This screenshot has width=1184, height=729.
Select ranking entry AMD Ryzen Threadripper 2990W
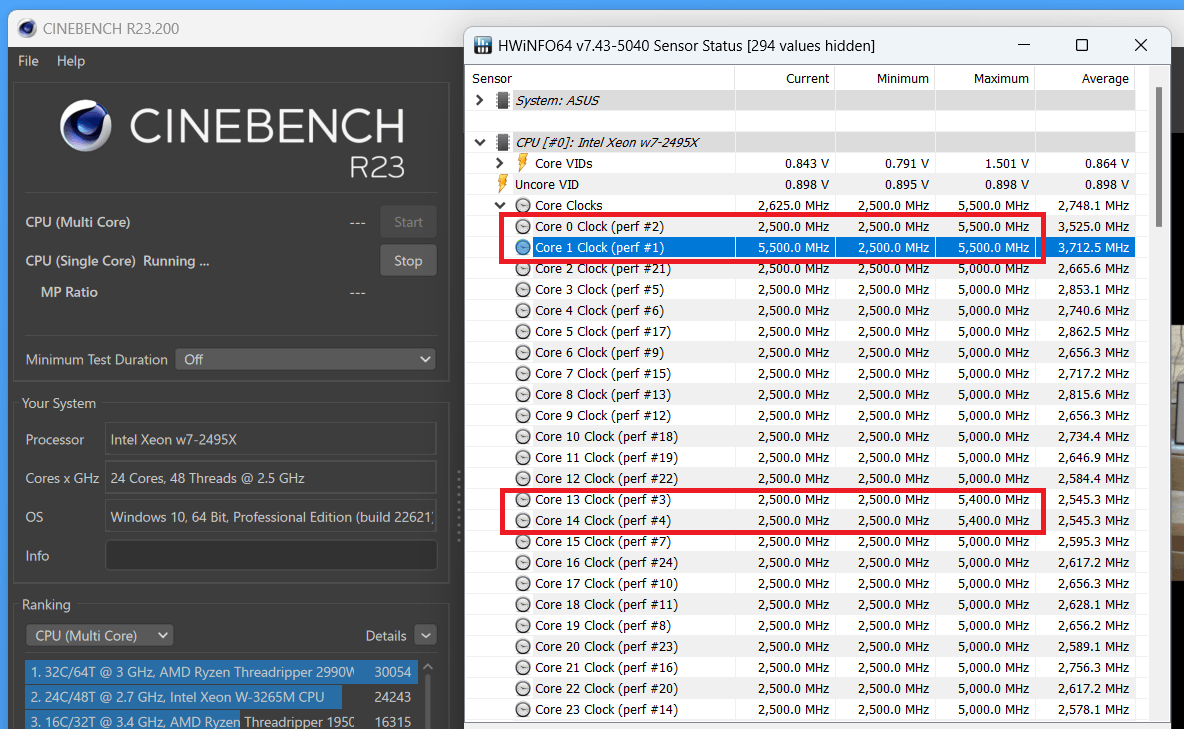220,672
